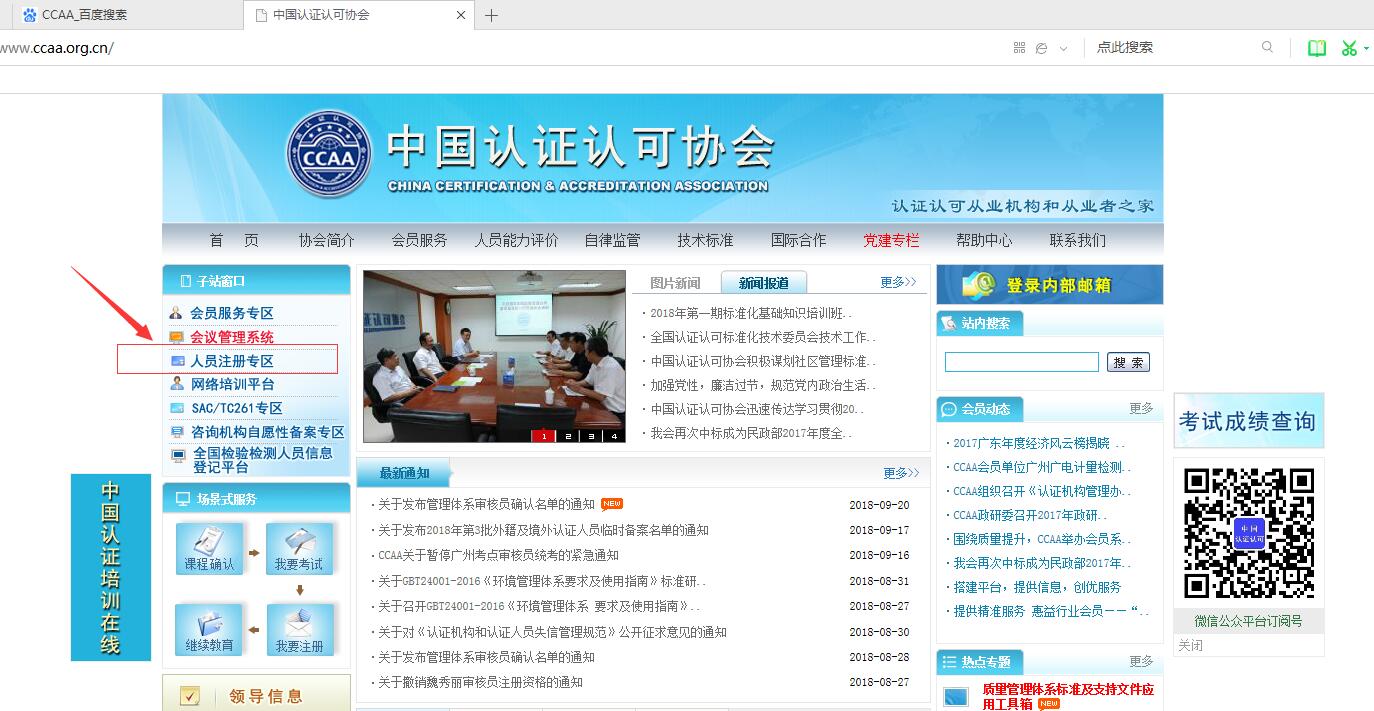
Task: Open the 自律监管 navigation item
Action: tap(612, 240)
